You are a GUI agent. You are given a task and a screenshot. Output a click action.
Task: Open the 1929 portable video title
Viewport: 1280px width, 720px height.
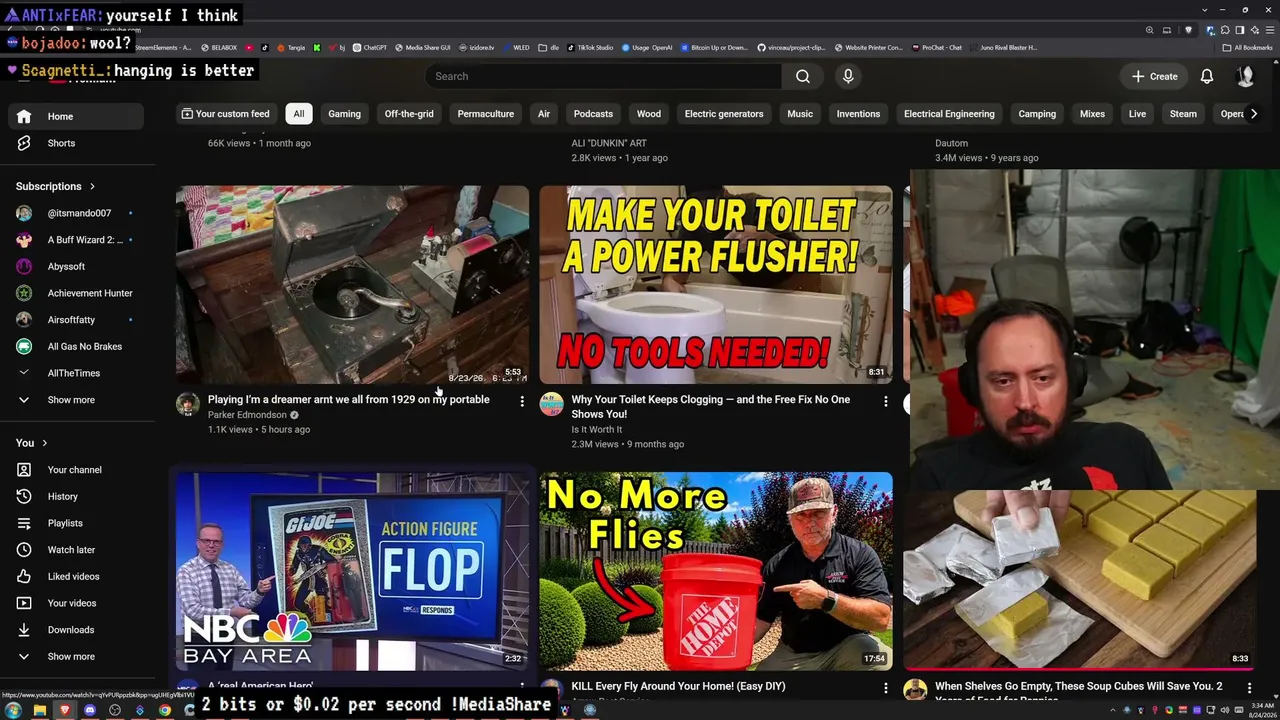(349, 400)
